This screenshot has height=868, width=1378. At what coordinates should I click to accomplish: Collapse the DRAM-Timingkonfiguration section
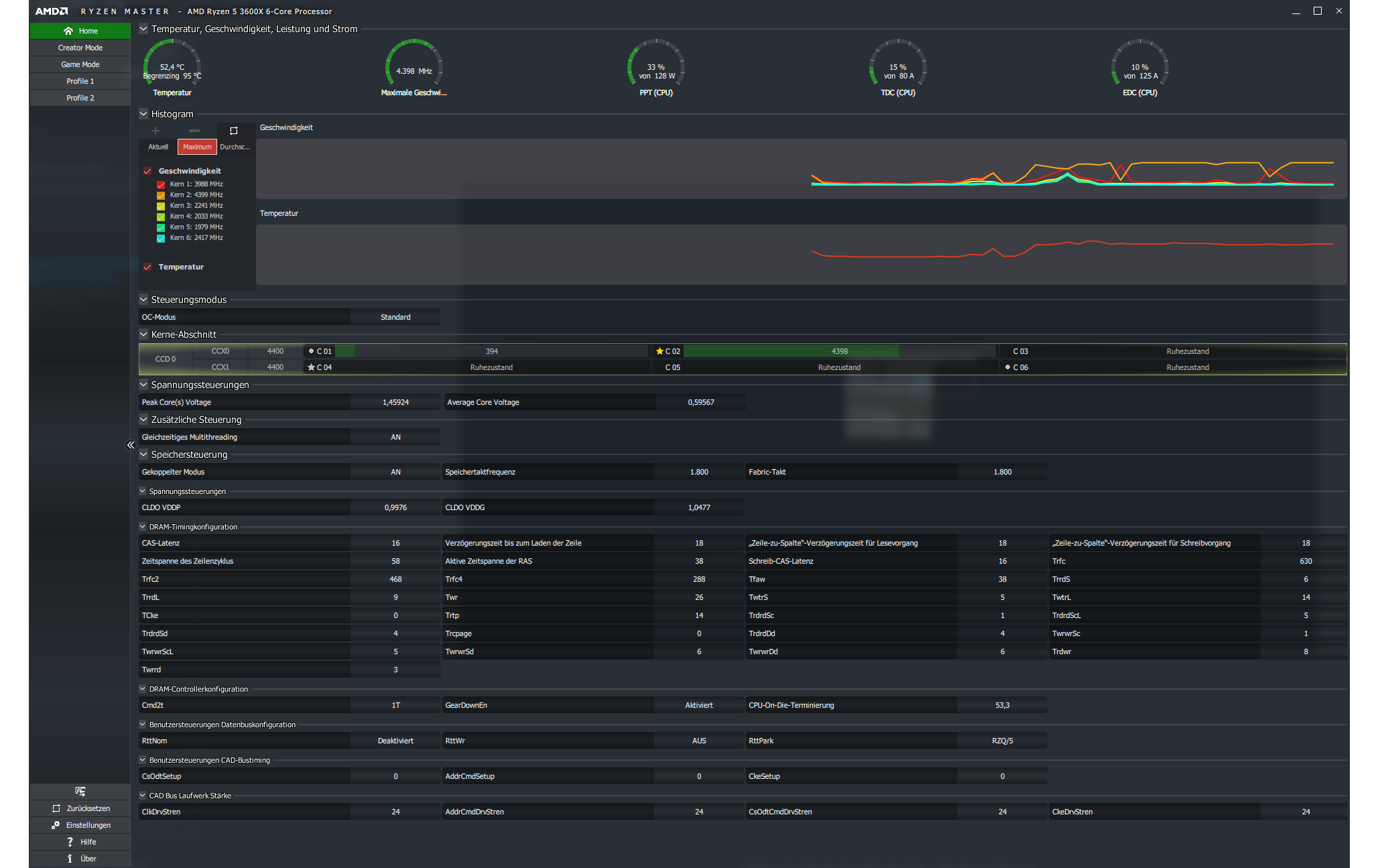point(143,527)
